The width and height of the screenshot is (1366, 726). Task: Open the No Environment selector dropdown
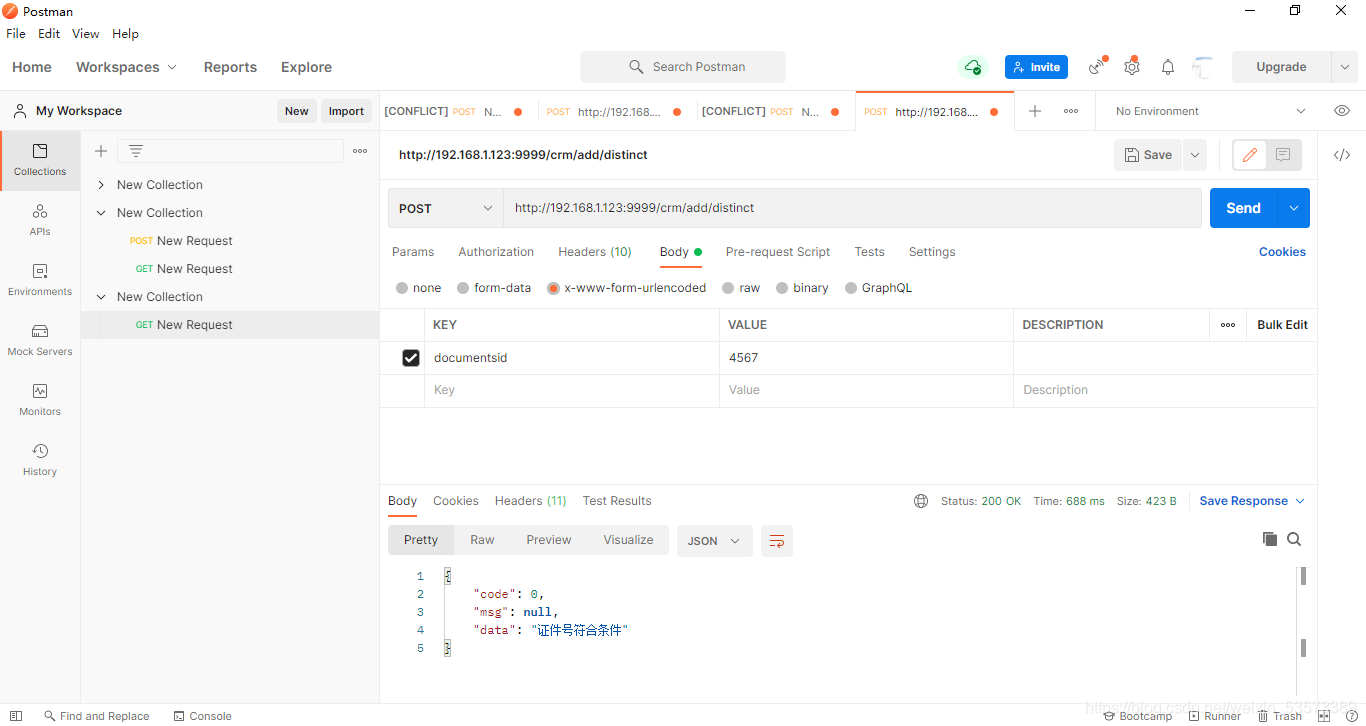[x=1211, y=111]
